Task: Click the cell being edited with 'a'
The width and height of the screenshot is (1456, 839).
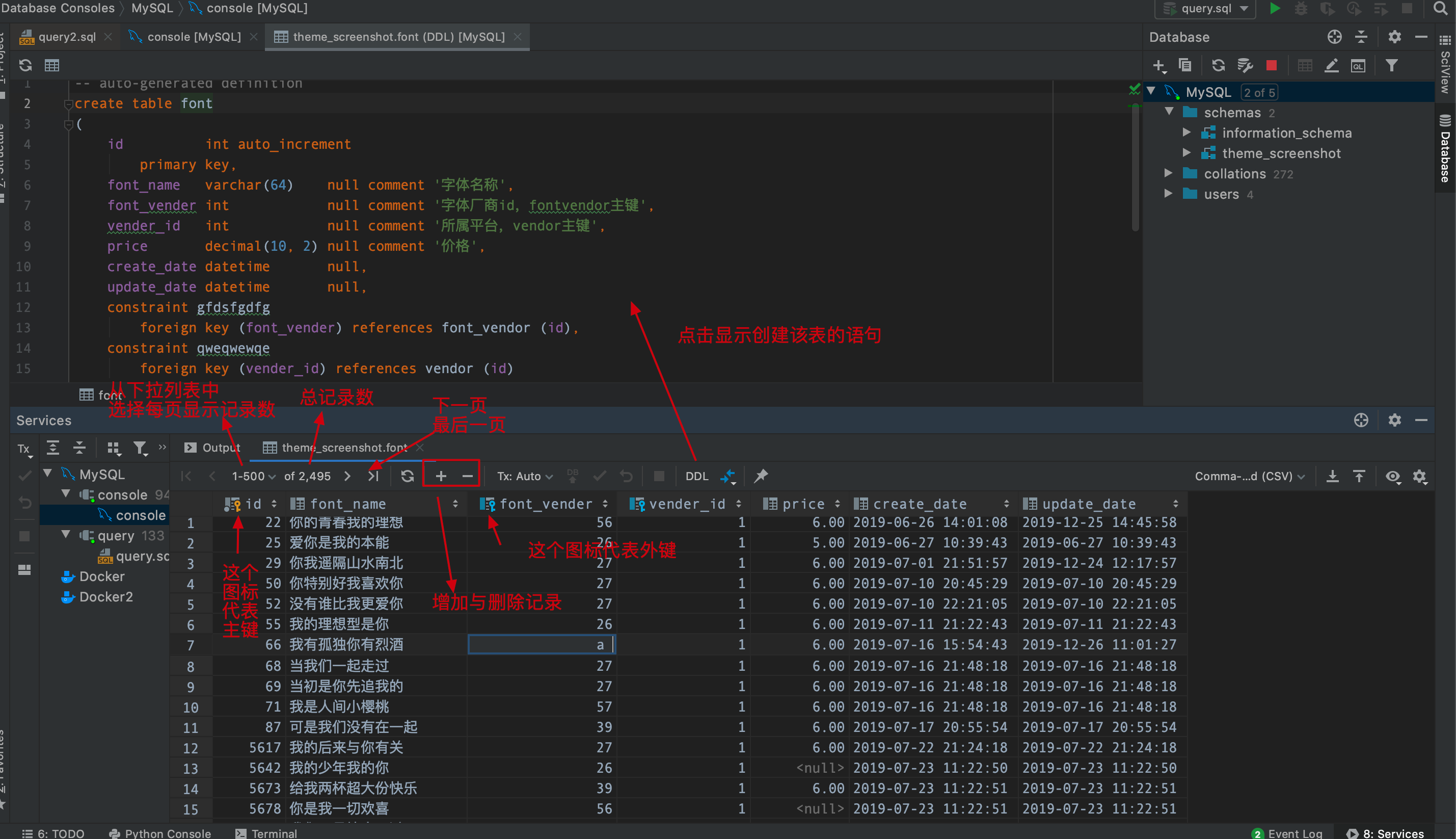Action: coord(542,644)
